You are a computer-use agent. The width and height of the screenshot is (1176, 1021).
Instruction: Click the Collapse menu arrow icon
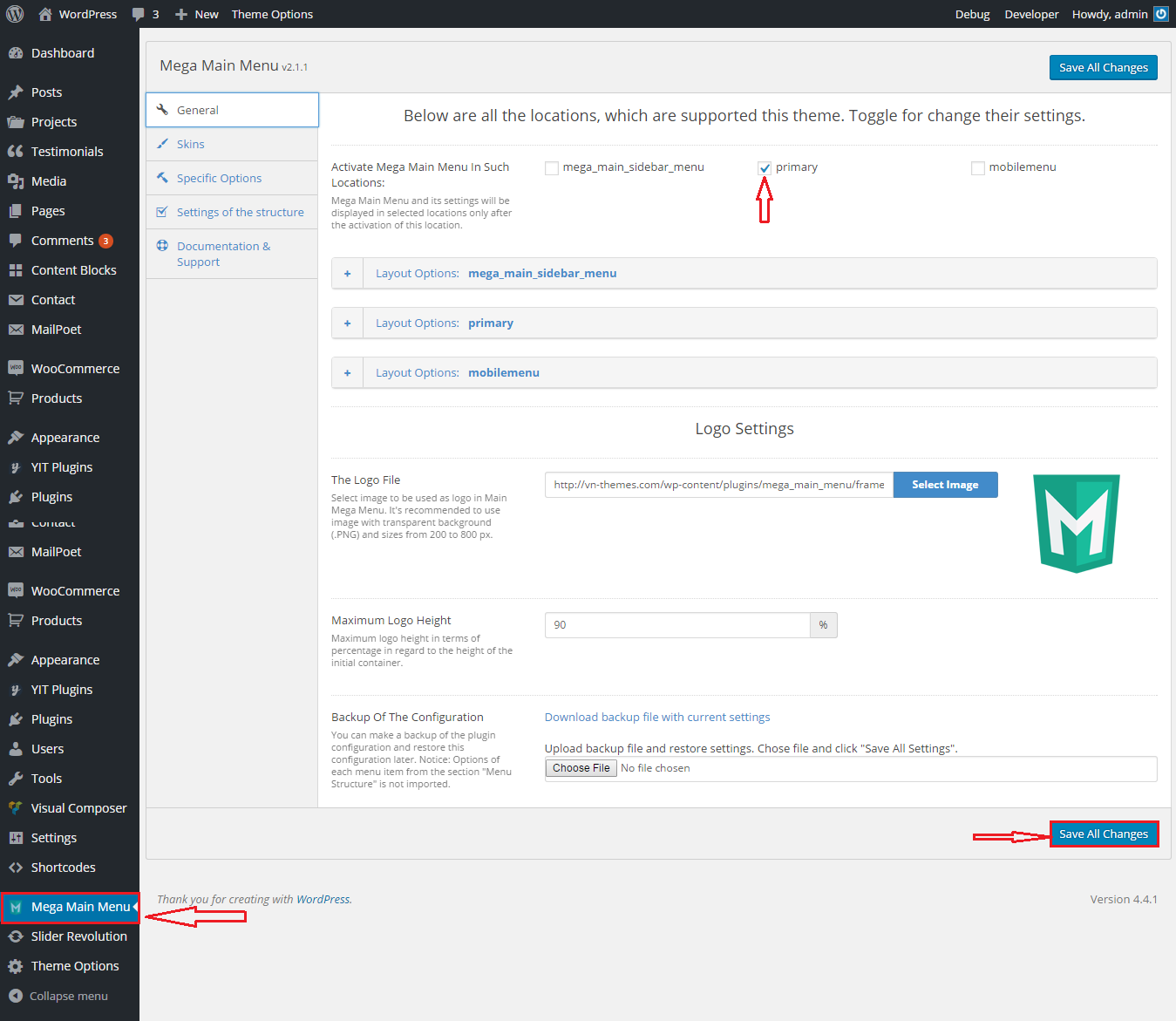[16, 996]
